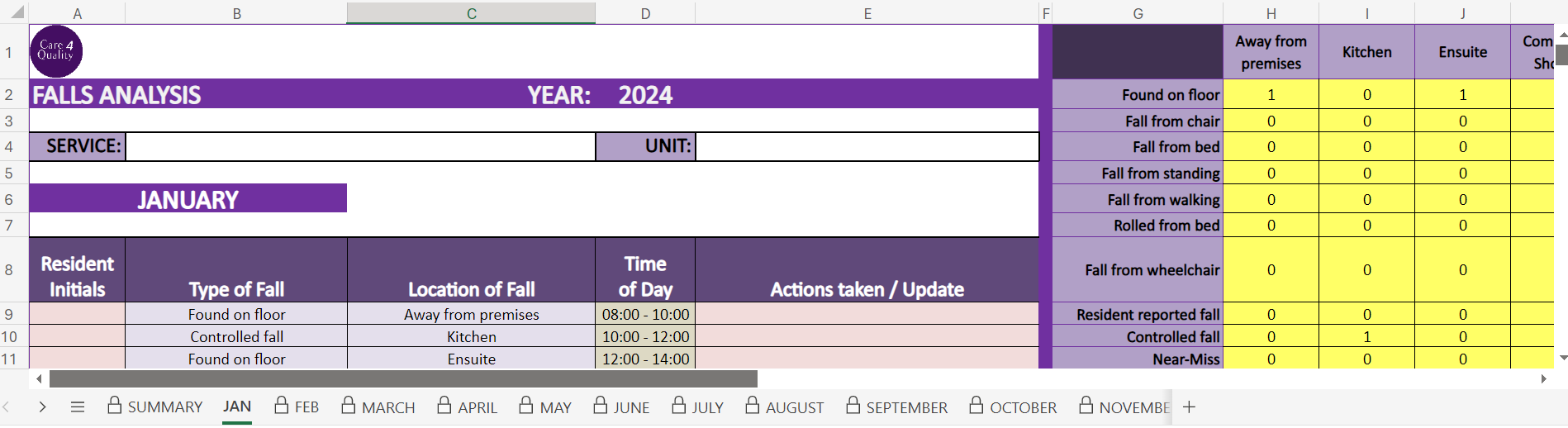Select row 8 header
The image size is (1568, 428).
pos(9,270)
